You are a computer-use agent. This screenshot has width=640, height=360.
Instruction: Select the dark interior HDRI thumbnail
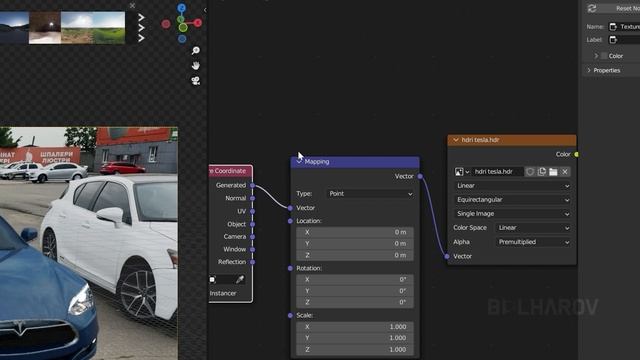[45, 27]
